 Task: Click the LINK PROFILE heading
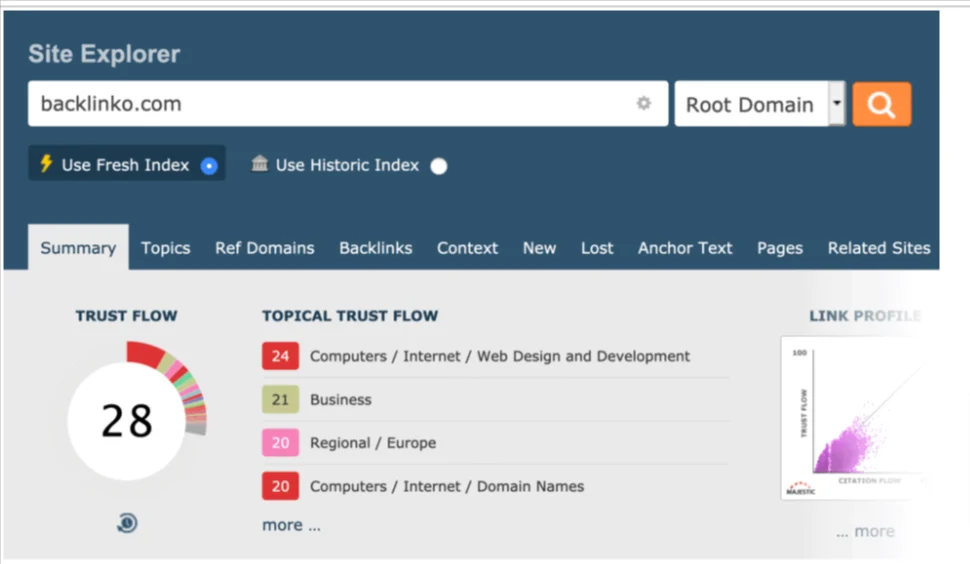coord(865,316)
